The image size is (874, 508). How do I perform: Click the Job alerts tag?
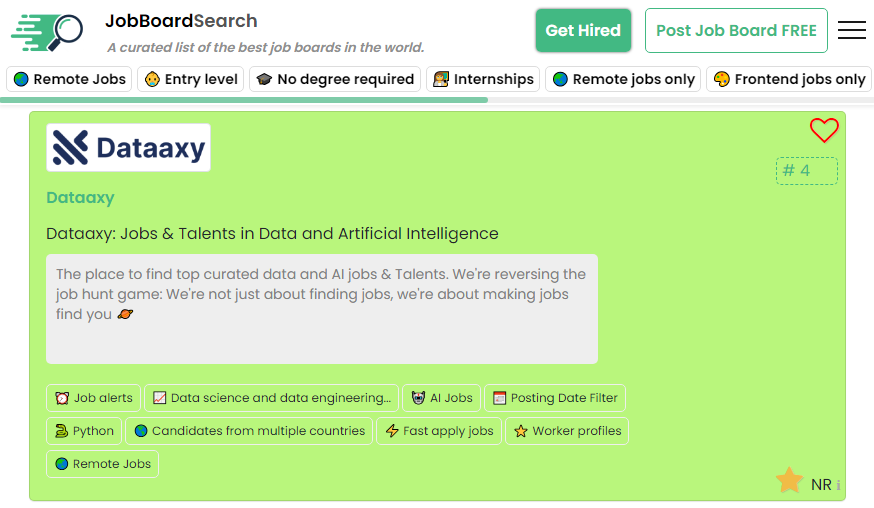point(93,398)
